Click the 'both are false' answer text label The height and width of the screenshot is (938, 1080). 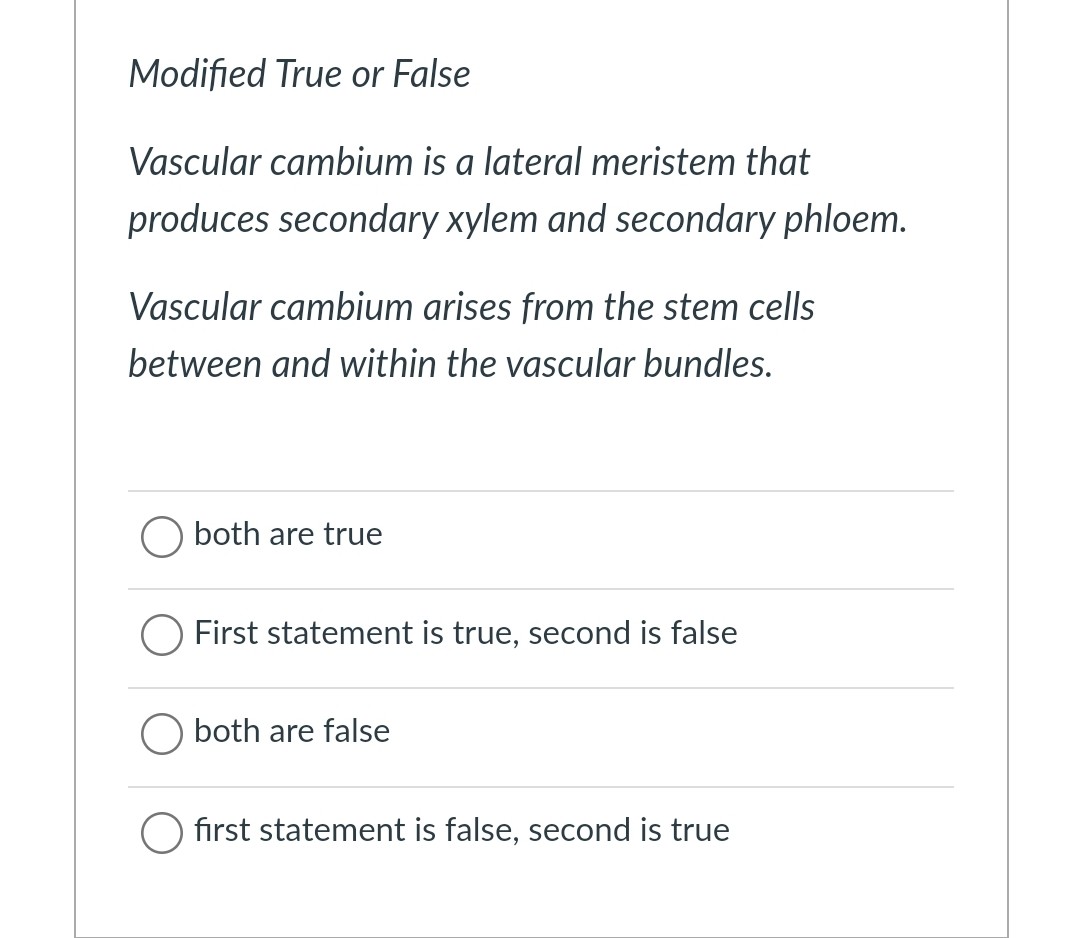tap(291, 731)
